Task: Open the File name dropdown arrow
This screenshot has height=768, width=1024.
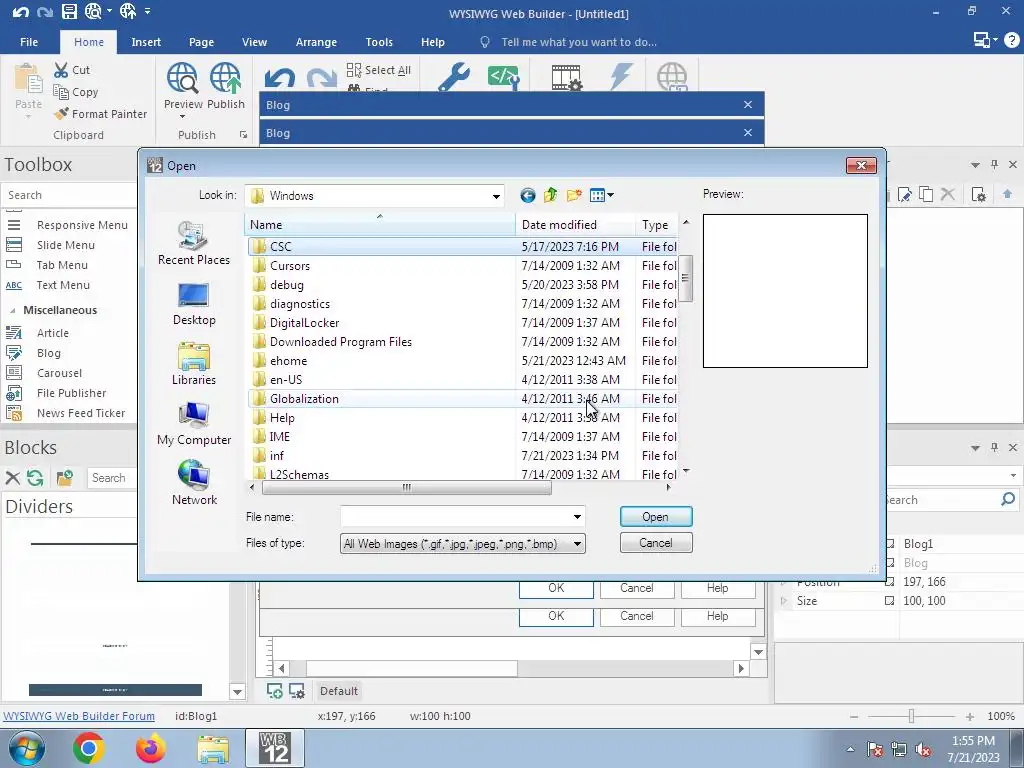Action: pyautogui.click(x=577, y=517)
